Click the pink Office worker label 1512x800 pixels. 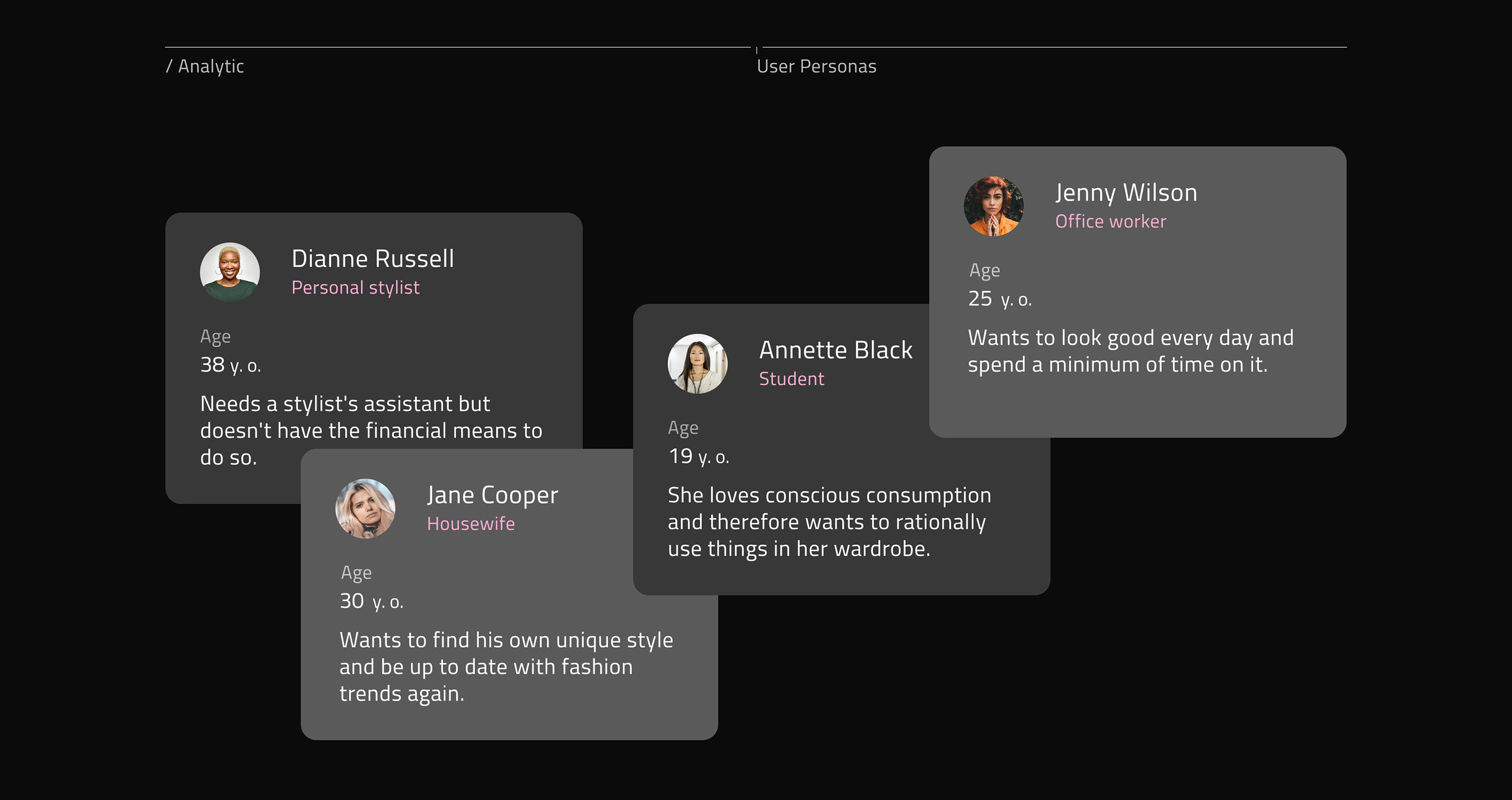(1110, 221)
